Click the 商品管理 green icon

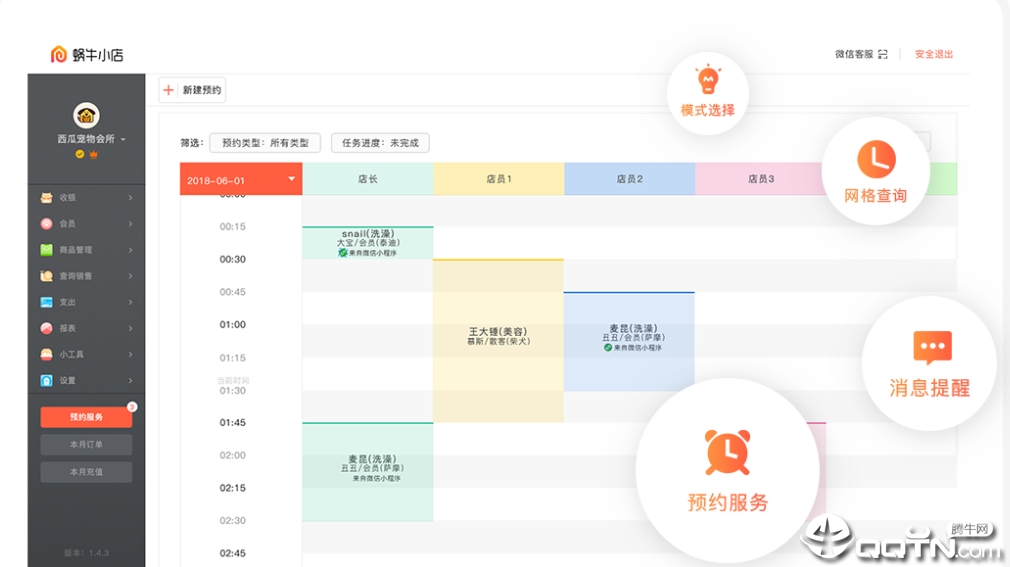click(46, 250)
